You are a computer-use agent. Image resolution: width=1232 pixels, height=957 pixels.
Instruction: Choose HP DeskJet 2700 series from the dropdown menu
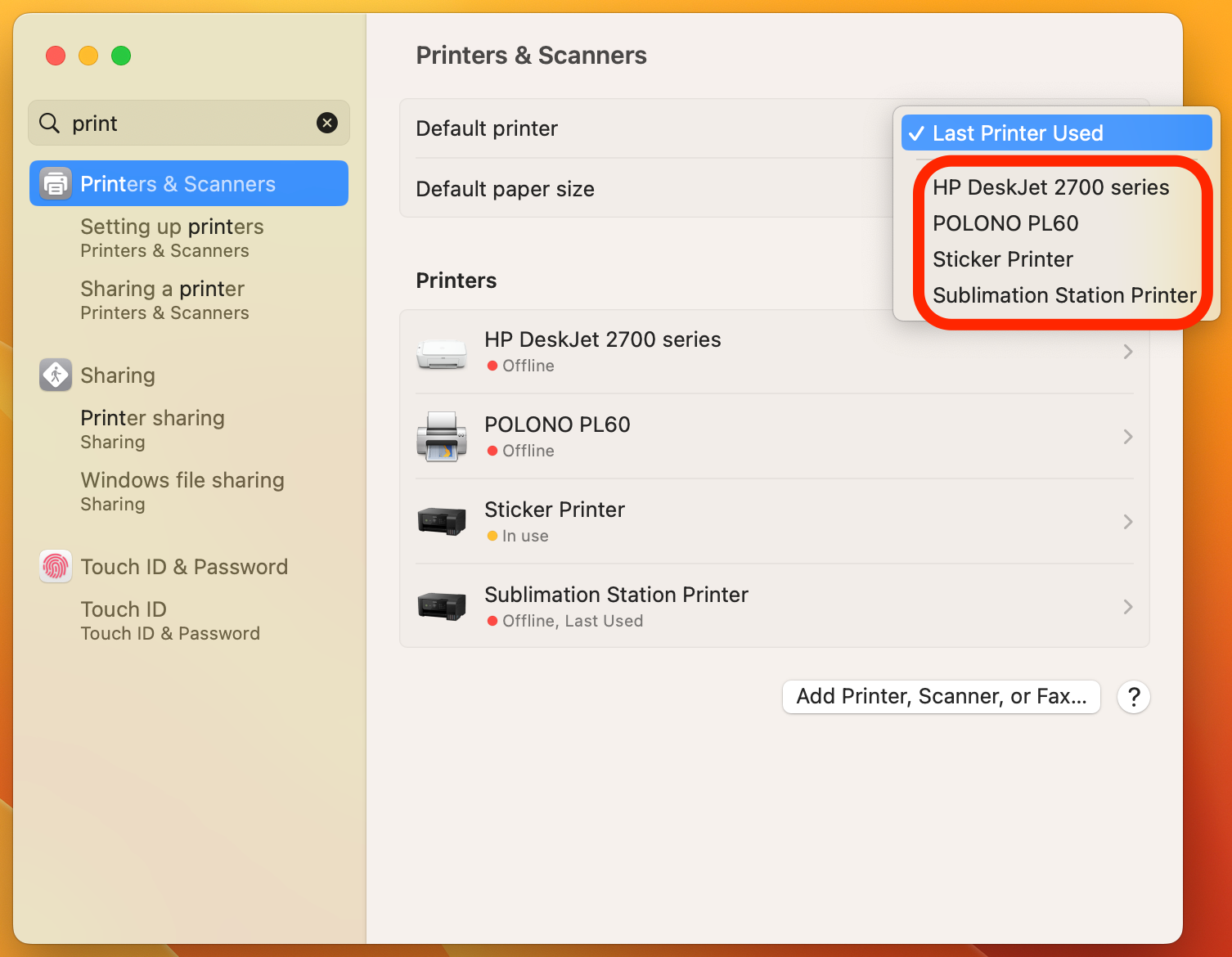click(x=1050, y=187)
